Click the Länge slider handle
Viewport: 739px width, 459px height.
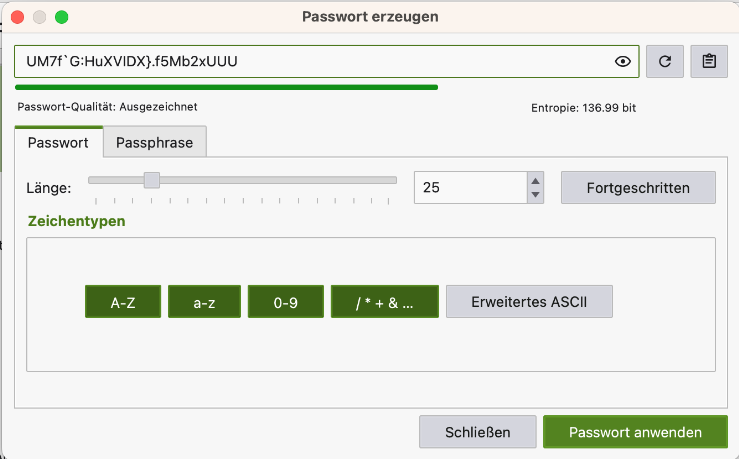pyautogui.click(x=152, y=180)
